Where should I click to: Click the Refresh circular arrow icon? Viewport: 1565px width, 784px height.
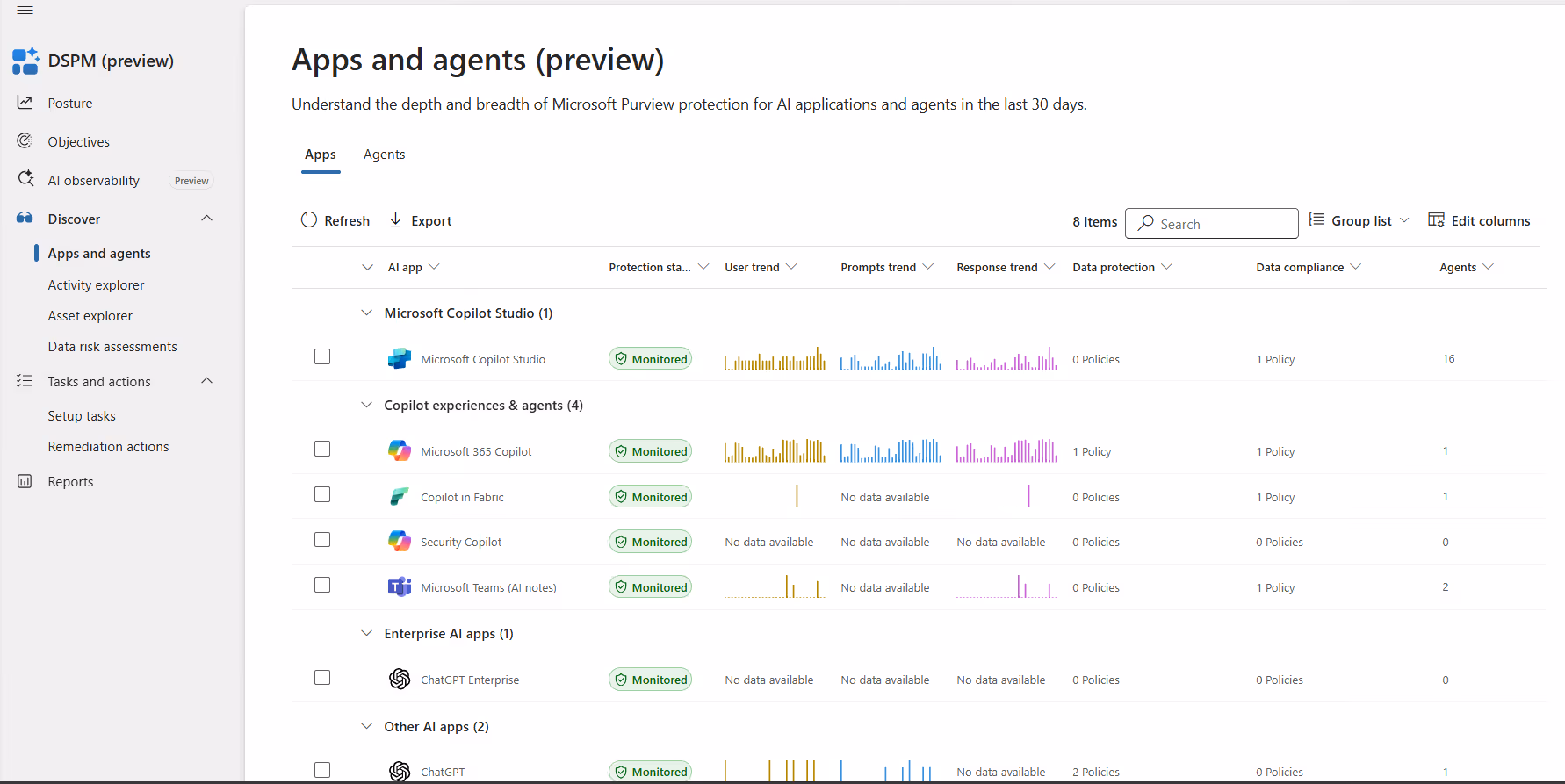(308, 220)
